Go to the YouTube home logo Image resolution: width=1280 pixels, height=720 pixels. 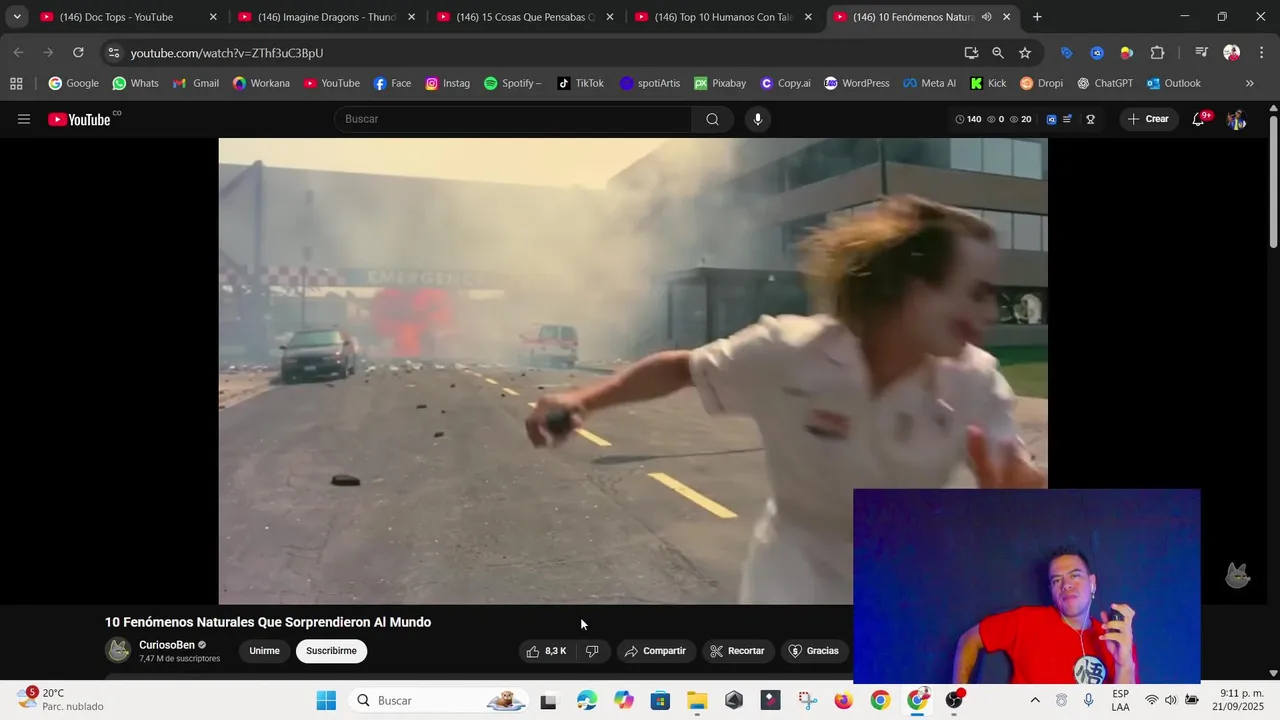coord(80,119)
